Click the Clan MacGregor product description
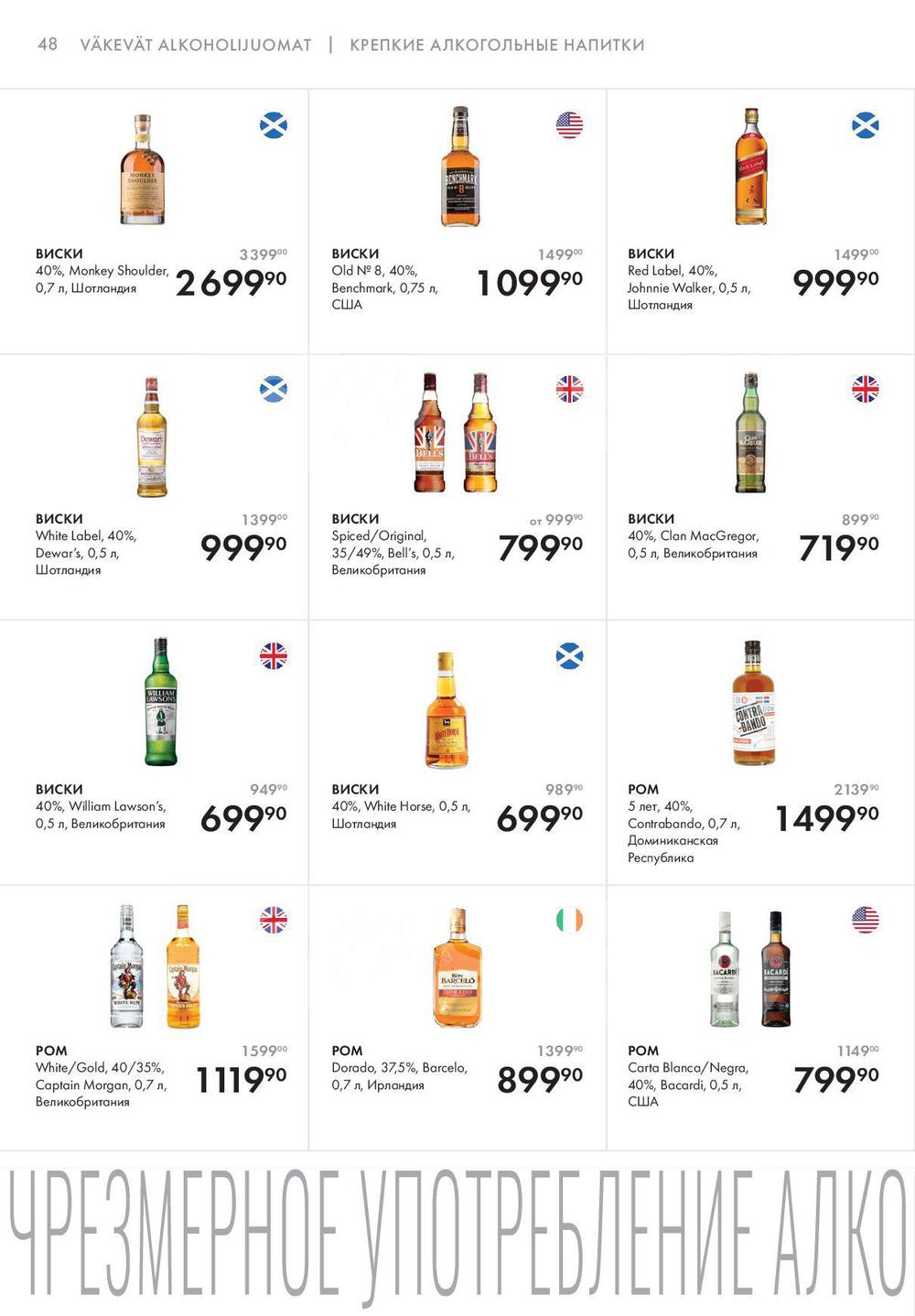The height and width of the screenshot is (1316, 915). pos(693,545)
